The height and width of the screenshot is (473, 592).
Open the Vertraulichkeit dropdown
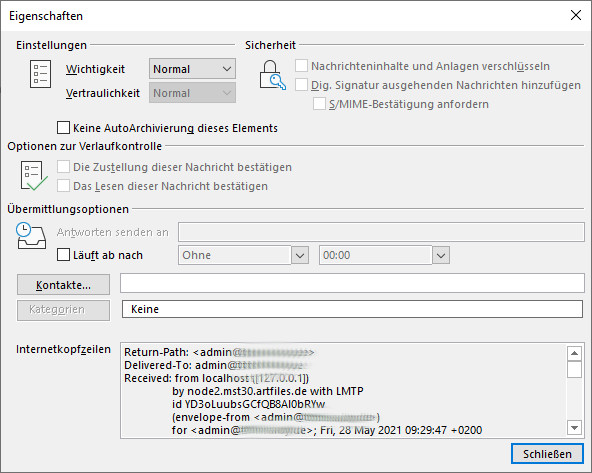[x=192, y=93]
